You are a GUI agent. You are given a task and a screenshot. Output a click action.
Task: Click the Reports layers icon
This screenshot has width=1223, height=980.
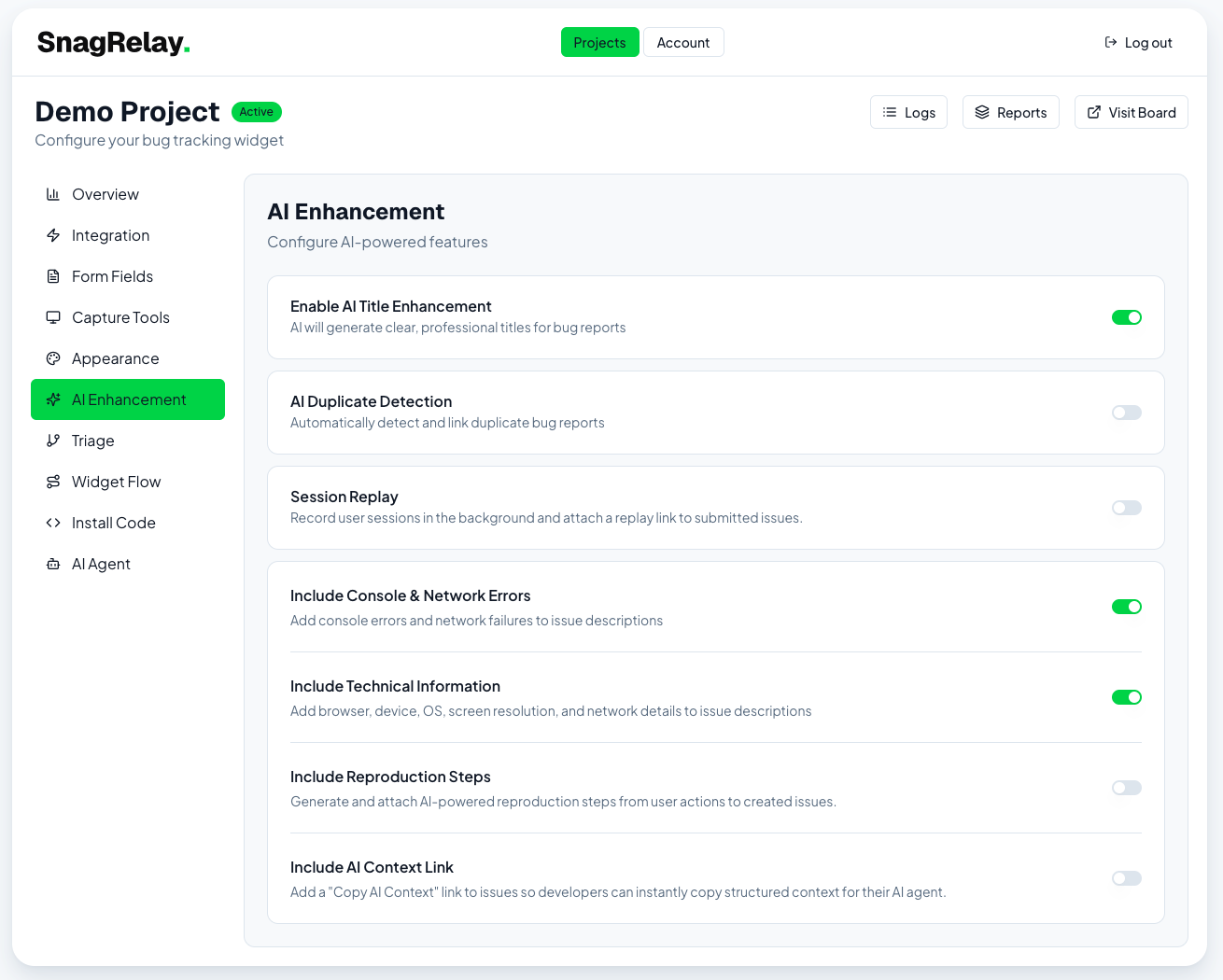click(x=982, y=112)
